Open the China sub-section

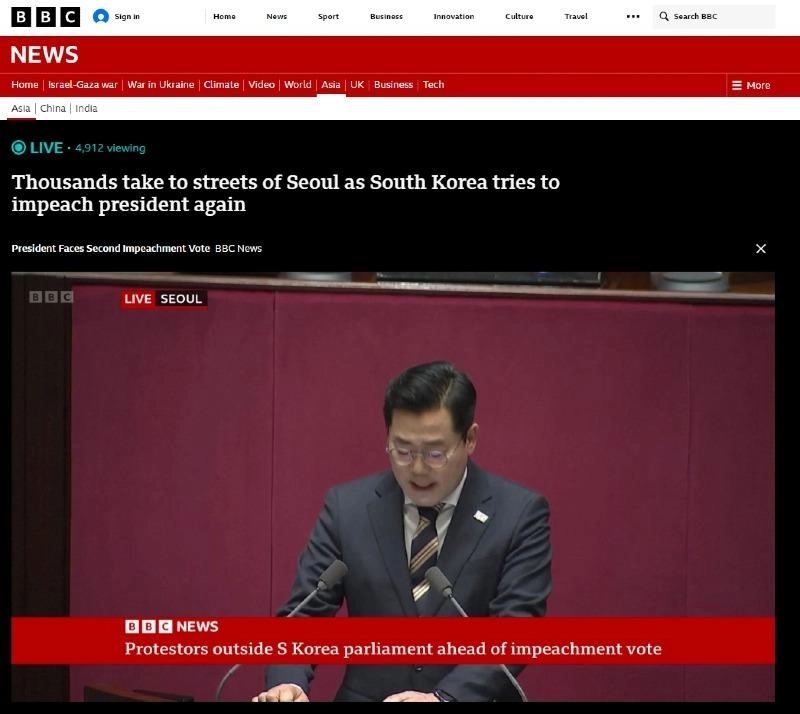click(x=53, y=108)
